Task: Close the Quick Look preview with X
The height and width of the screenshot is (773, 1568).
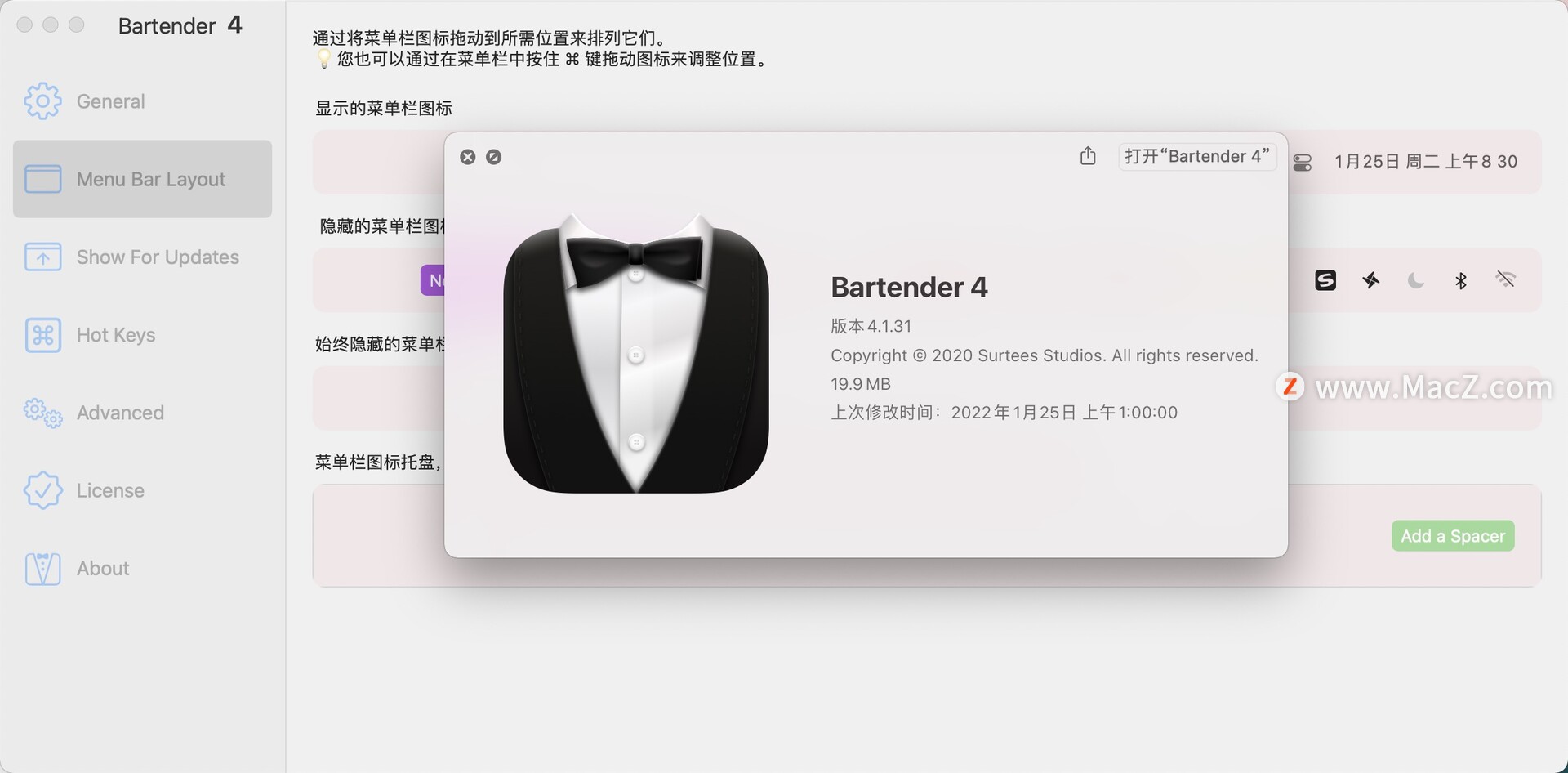Action: pyautogui.click(x=467, y=157)
